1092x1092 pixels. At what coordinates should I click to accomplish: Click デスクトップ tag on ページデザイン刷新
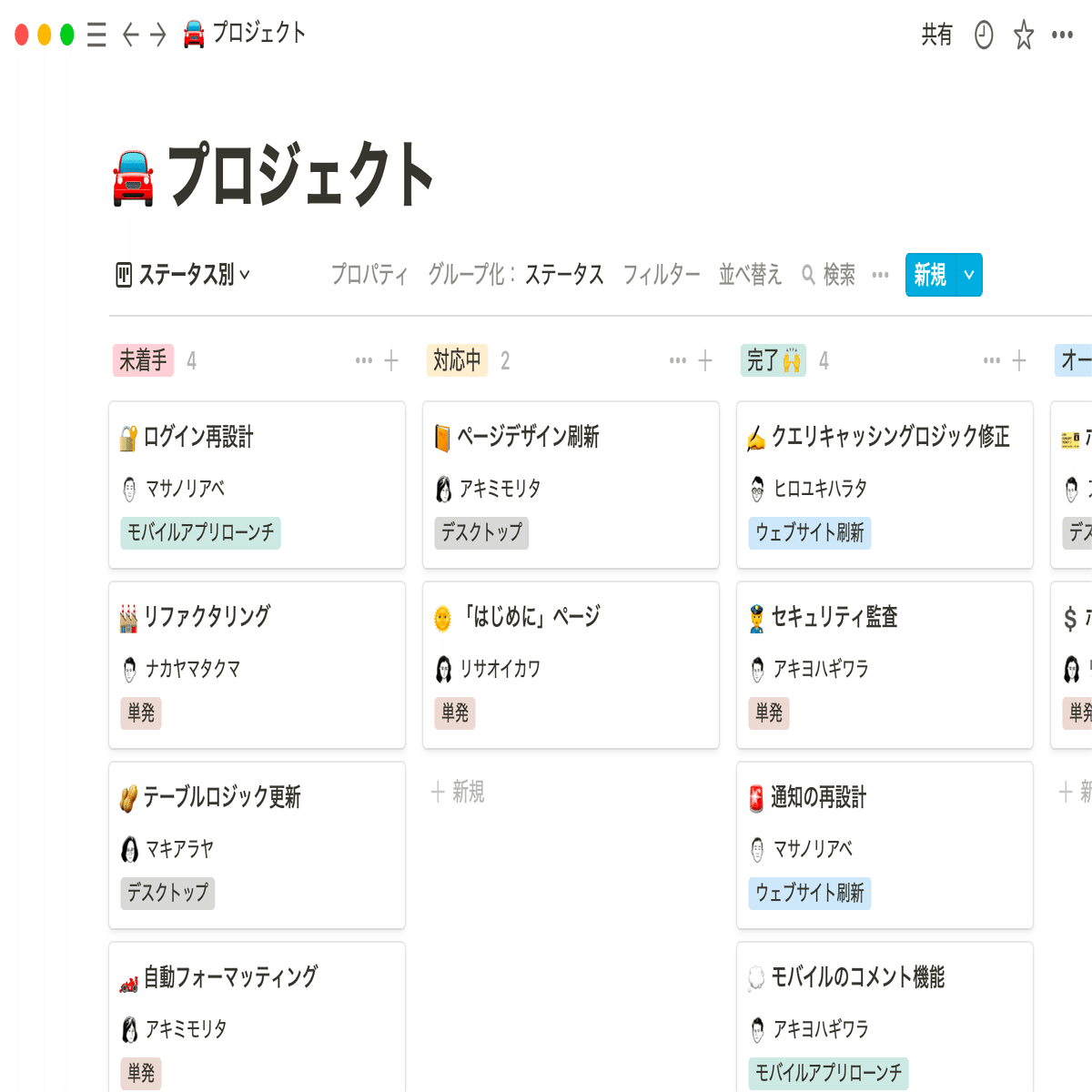(x=481, y=532)
